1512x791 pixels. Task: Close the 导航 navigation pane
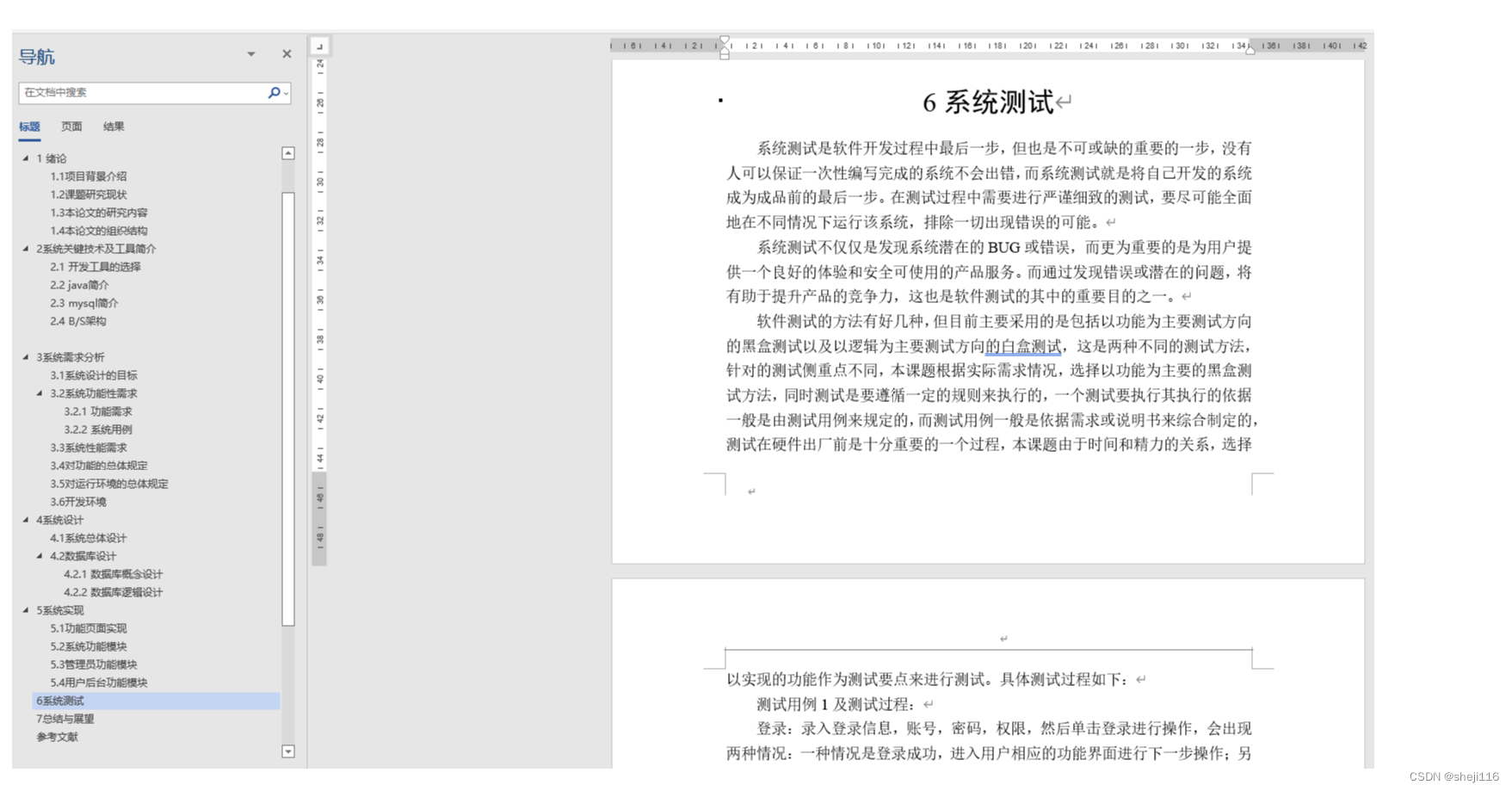[287, 53]
